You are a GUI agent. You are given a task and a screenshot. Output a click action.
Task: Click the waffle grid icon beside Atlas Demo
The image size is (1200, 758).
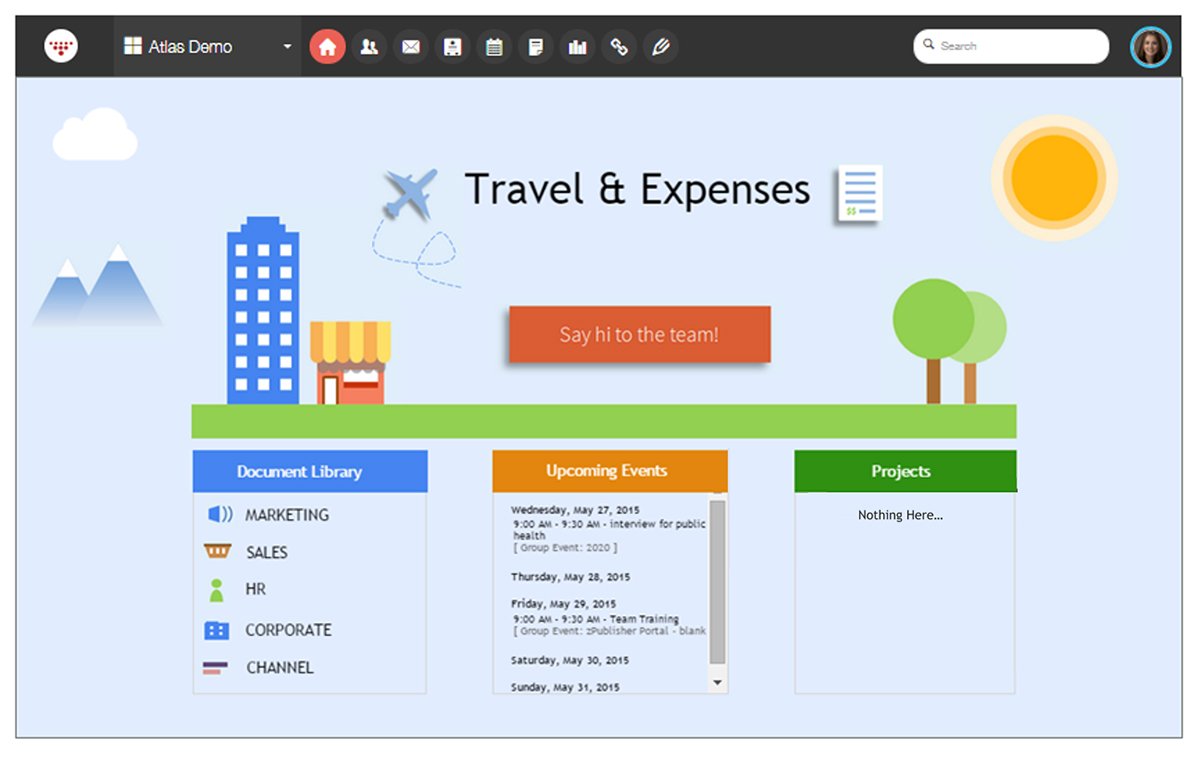[133, 45]
